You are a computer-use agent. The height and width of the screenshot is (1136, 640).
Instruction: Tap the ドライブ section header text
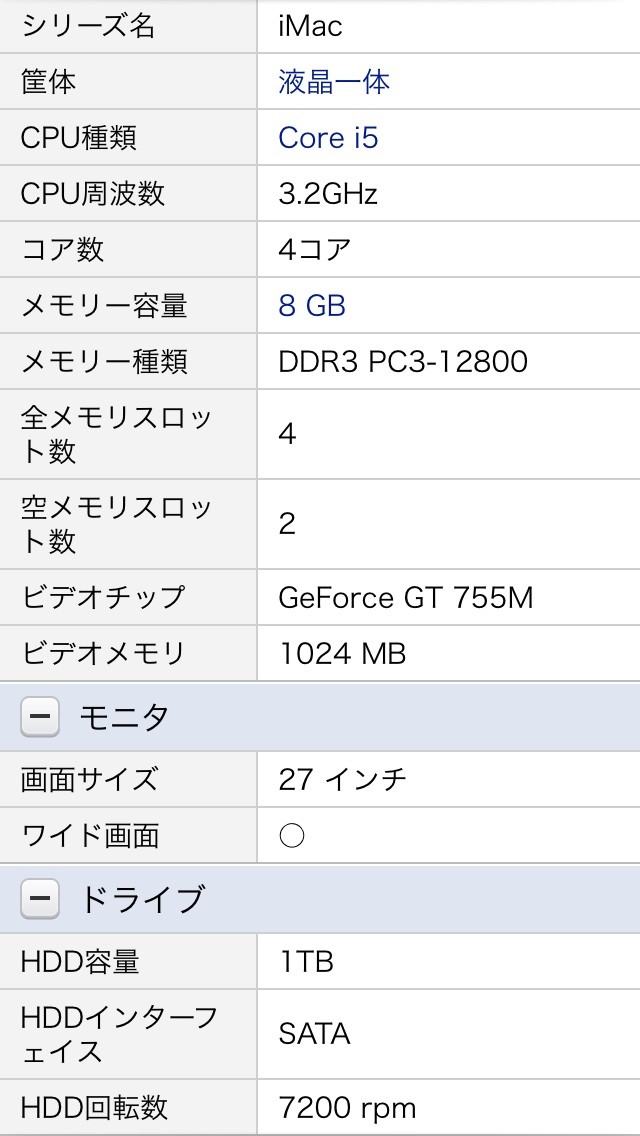click(x=141, y=899)
